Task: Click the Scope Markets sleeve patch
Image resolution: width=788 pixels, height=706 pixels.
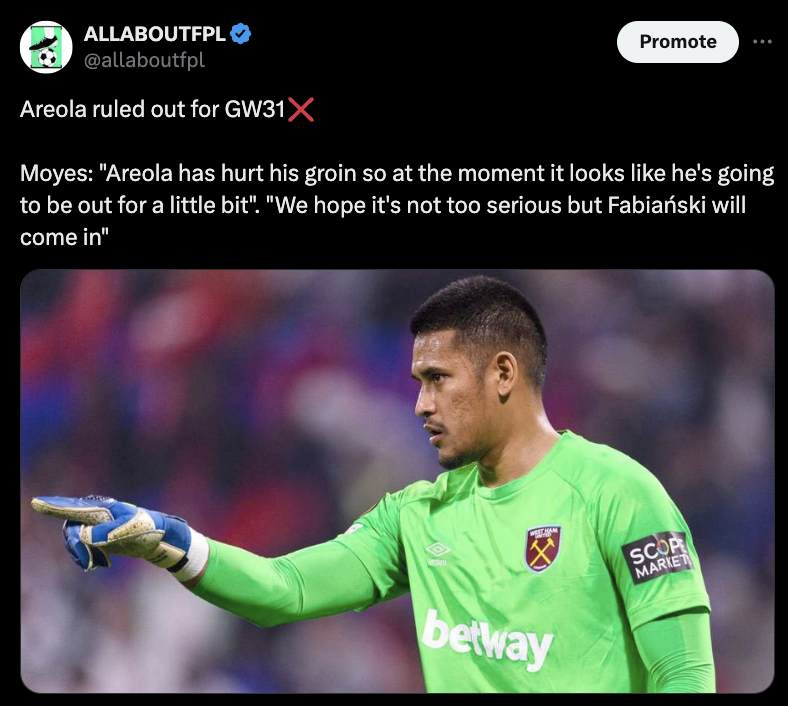Action: tap(656, 557)
